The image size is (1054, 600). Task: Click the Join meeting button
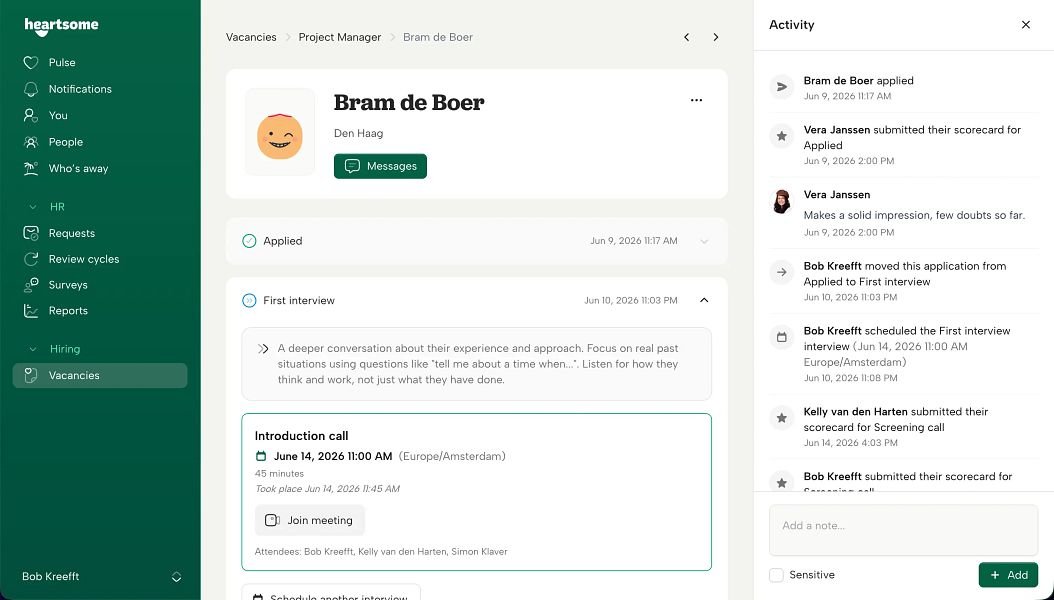pos(310,520)
